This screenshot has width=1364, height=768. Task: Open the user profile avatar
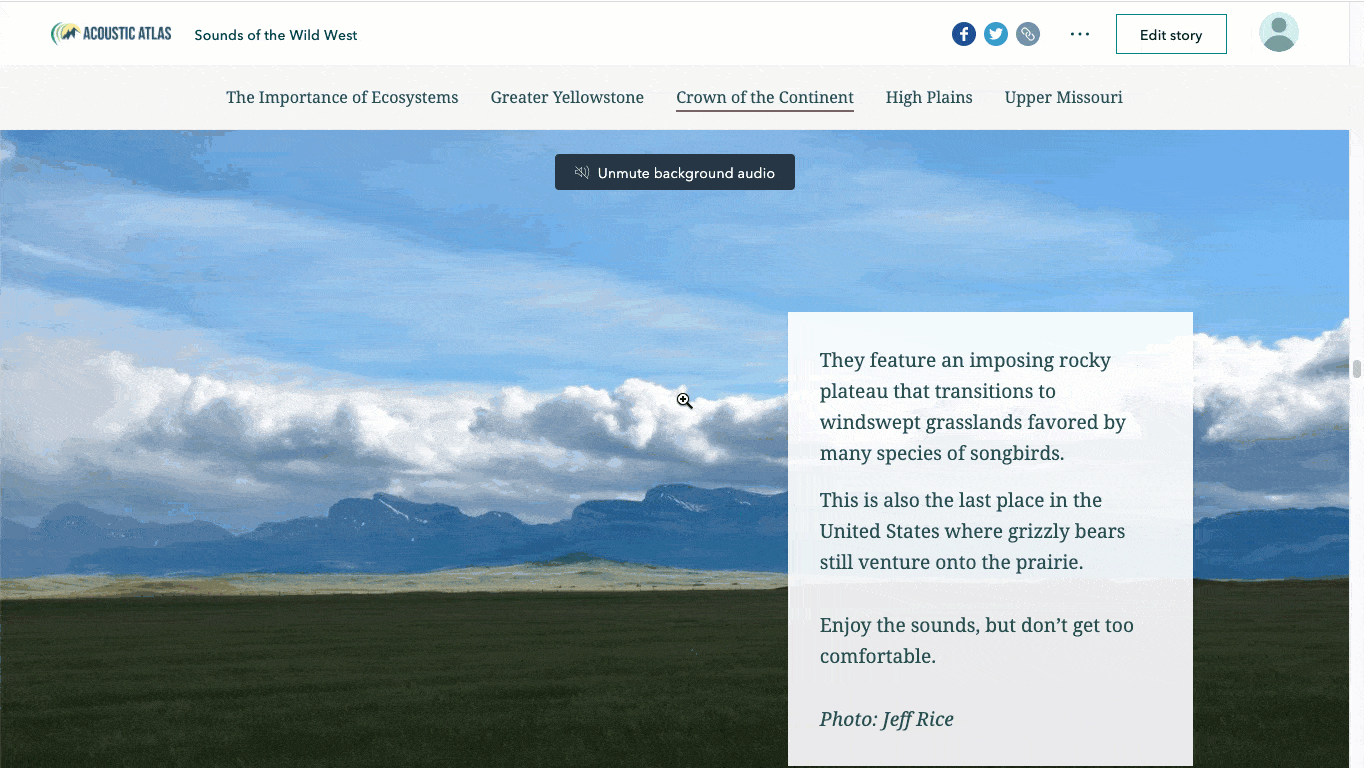tap(1278, 33)
